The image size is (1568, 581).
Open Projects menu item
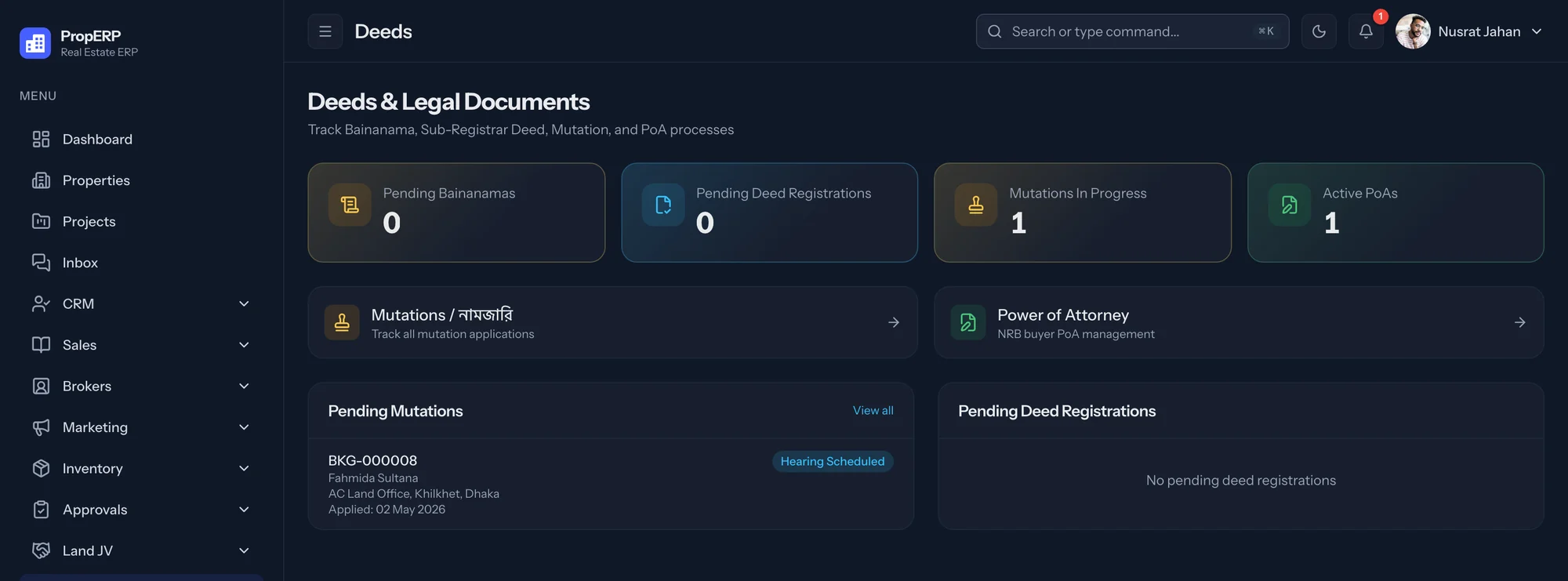pyautogui.click(x=141, y=221)
